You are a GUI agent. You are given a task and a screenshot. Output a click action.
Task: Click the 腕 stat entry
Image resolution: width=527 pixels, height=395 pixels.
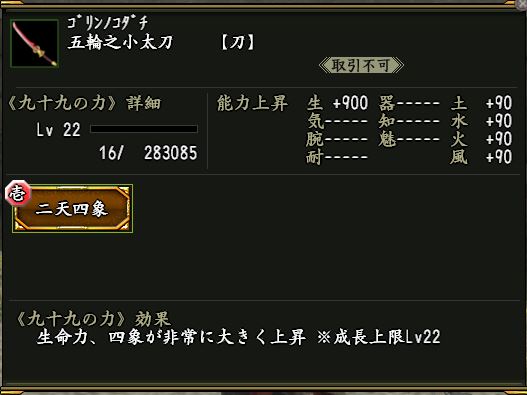coord(337,139)
